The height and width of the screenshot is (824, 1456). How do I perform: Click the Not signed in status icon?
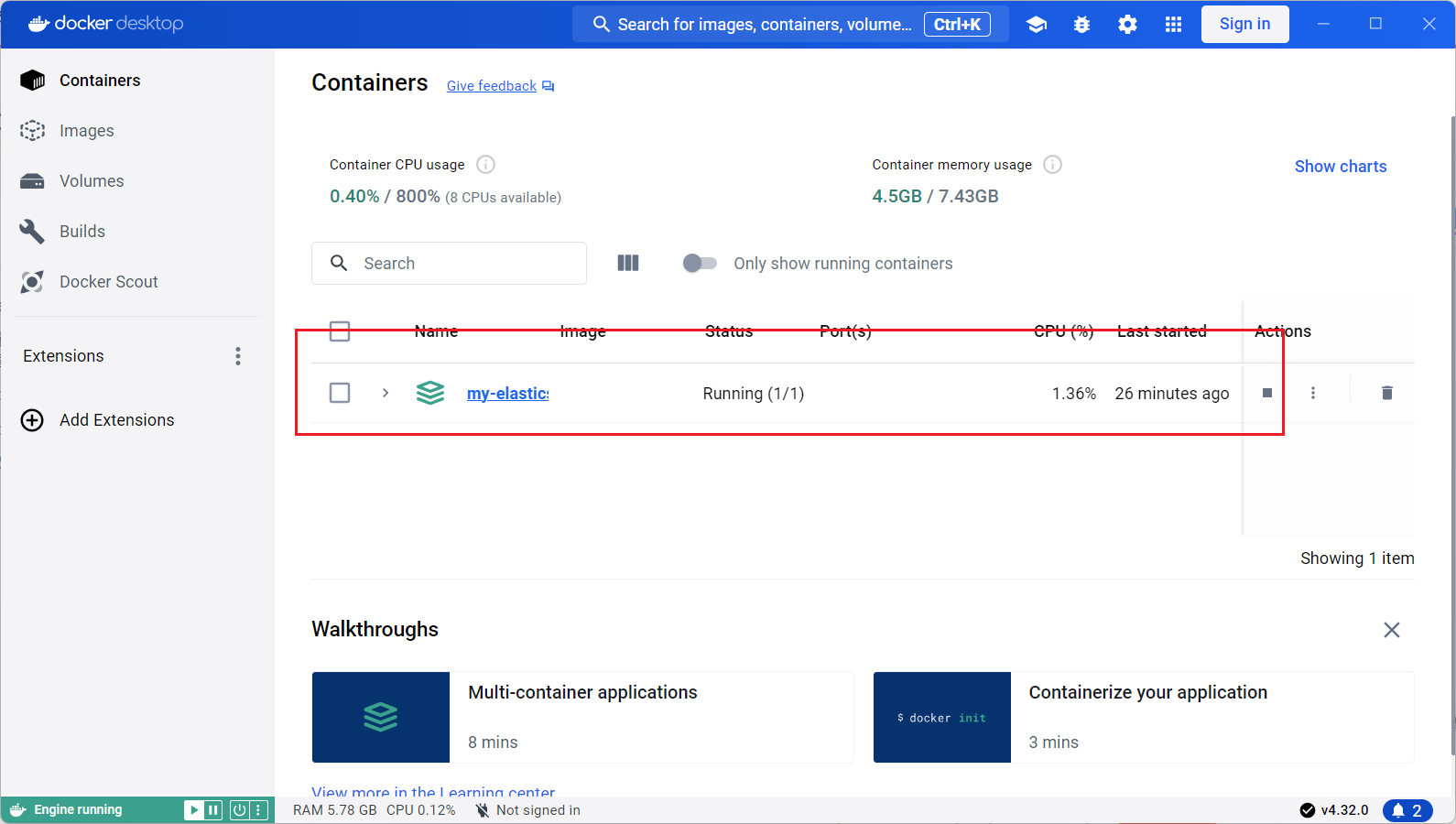tap(483, 810)
